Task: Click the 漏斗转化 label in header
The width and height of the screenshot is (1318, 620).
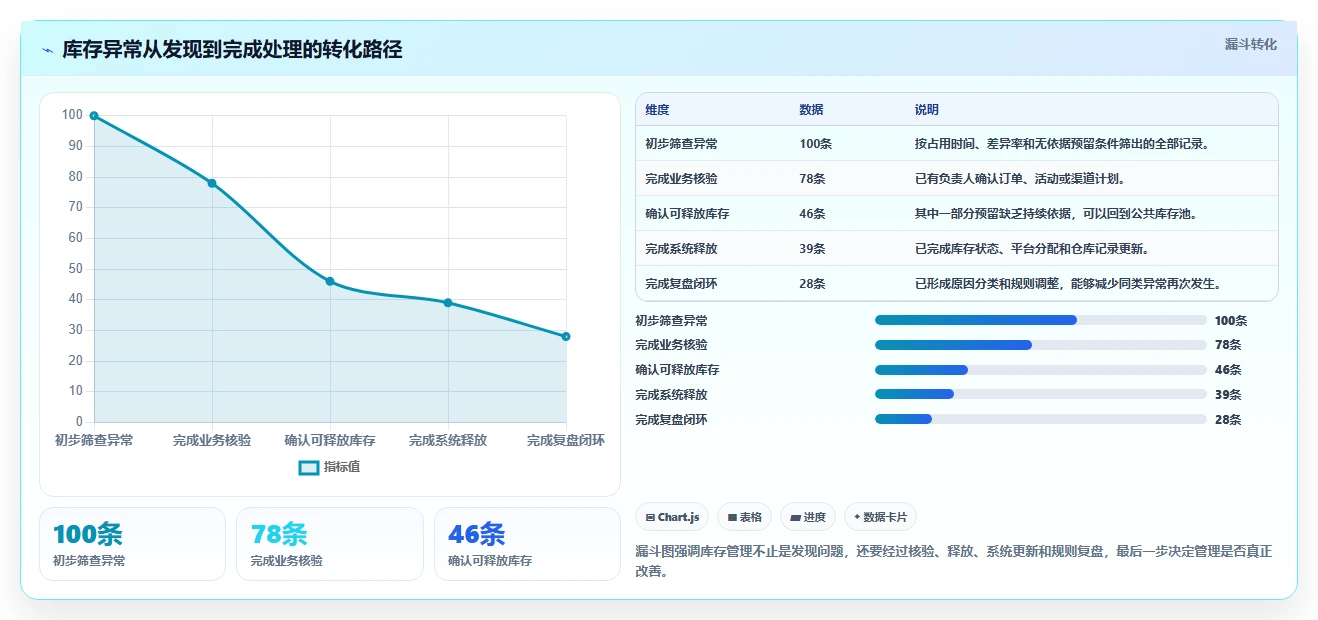Action: 1250,44
